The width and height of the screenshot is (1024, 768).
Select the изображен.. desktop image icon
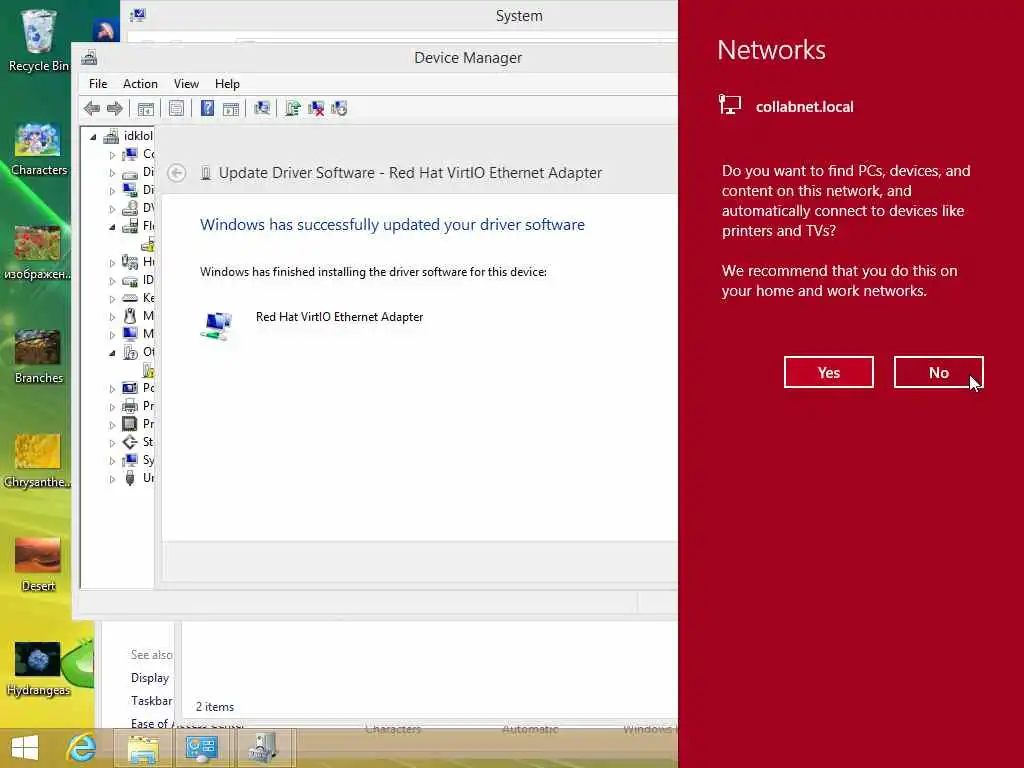pyautogui.click(x=37, y=253)
